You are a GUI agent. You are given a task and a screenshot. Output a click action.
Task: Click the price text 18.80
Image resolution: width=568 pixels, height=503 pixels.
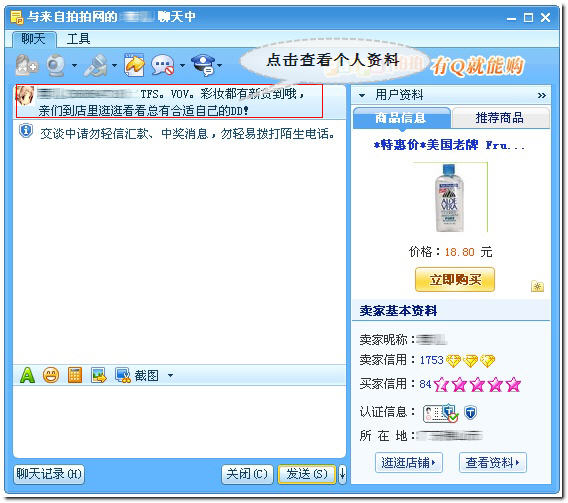click(x=459, y=252)
